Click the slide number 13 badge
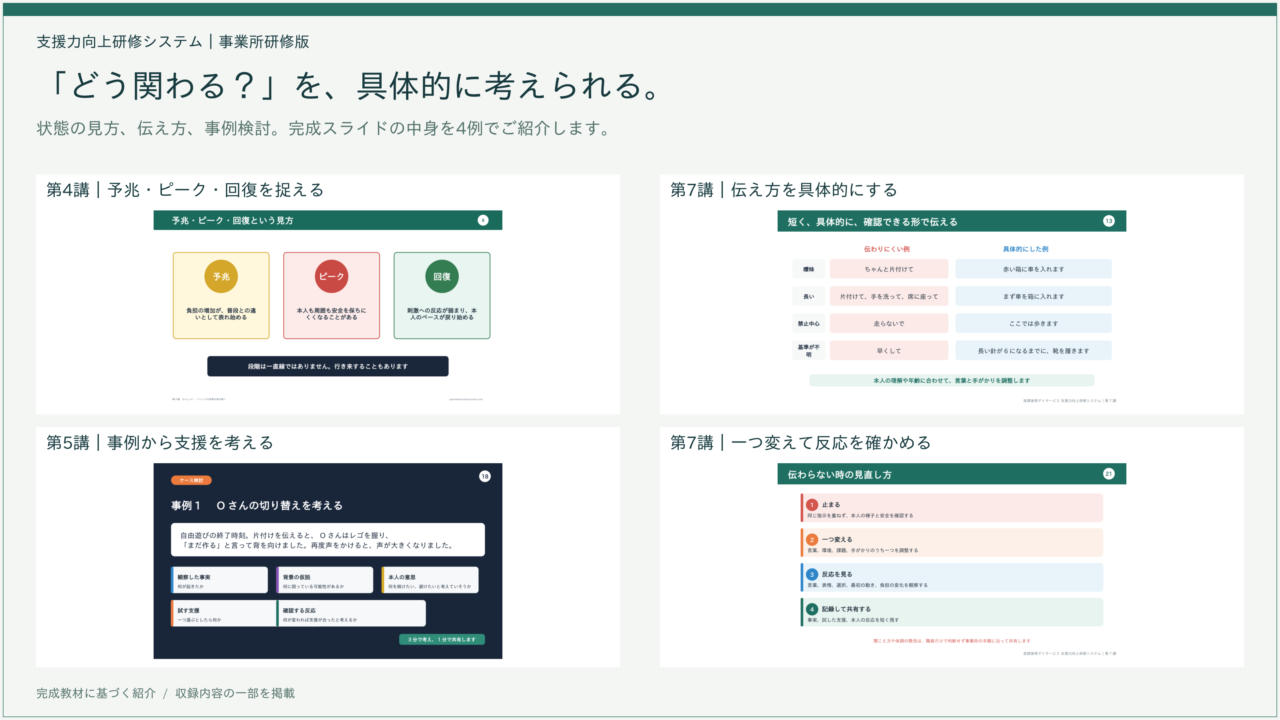This screenshot has height=720, width=1280. [x=1108, y=221]
